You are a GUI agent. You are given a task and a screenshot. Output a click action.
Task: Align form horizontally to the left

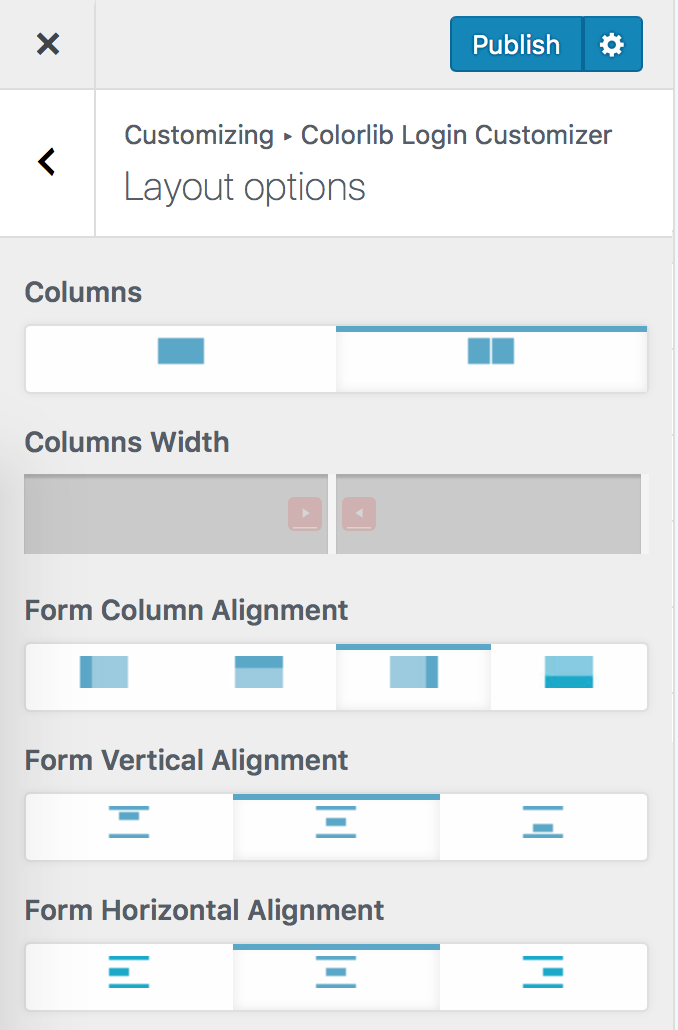click(x=129, y=977)
